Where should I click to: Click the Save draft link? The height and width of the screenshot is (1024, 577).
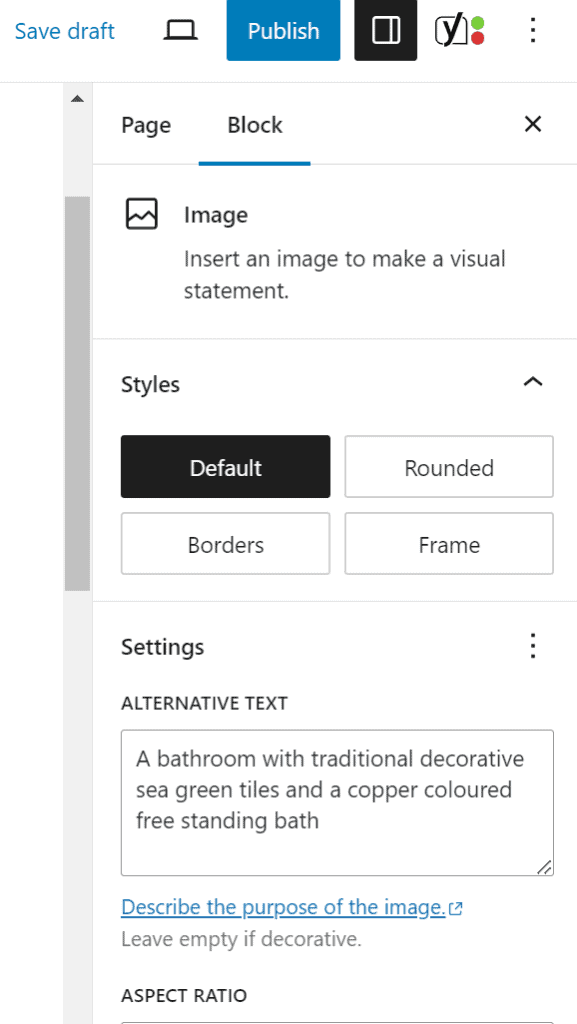65,31
